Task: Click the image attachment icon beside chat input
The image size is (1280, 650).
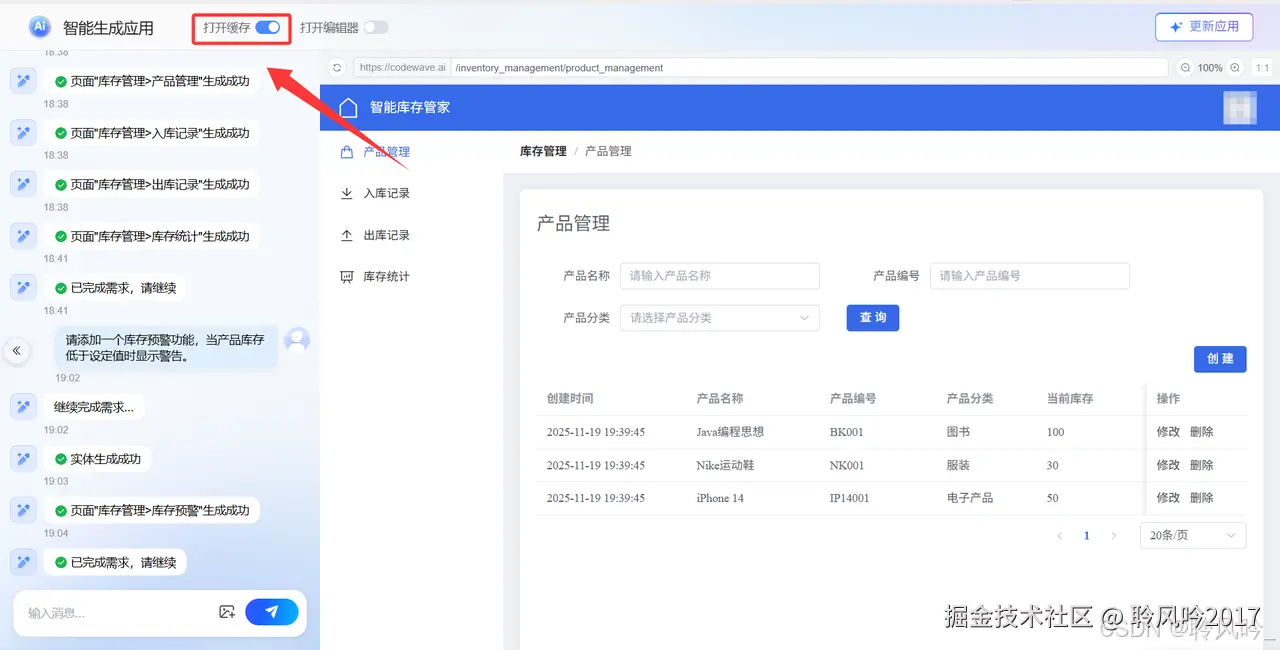Action: pos(228,612)
